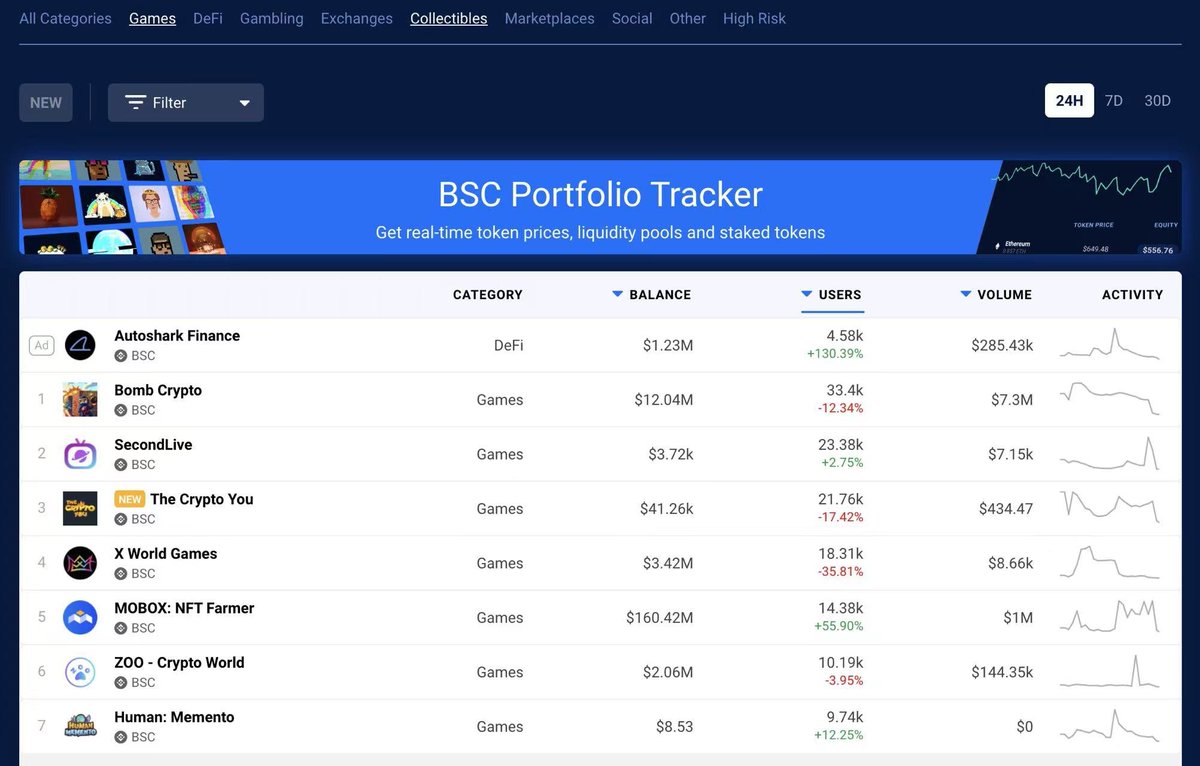Click the Bomb Crypto game icon
The image size is (1200, 766).
(80, 399)
